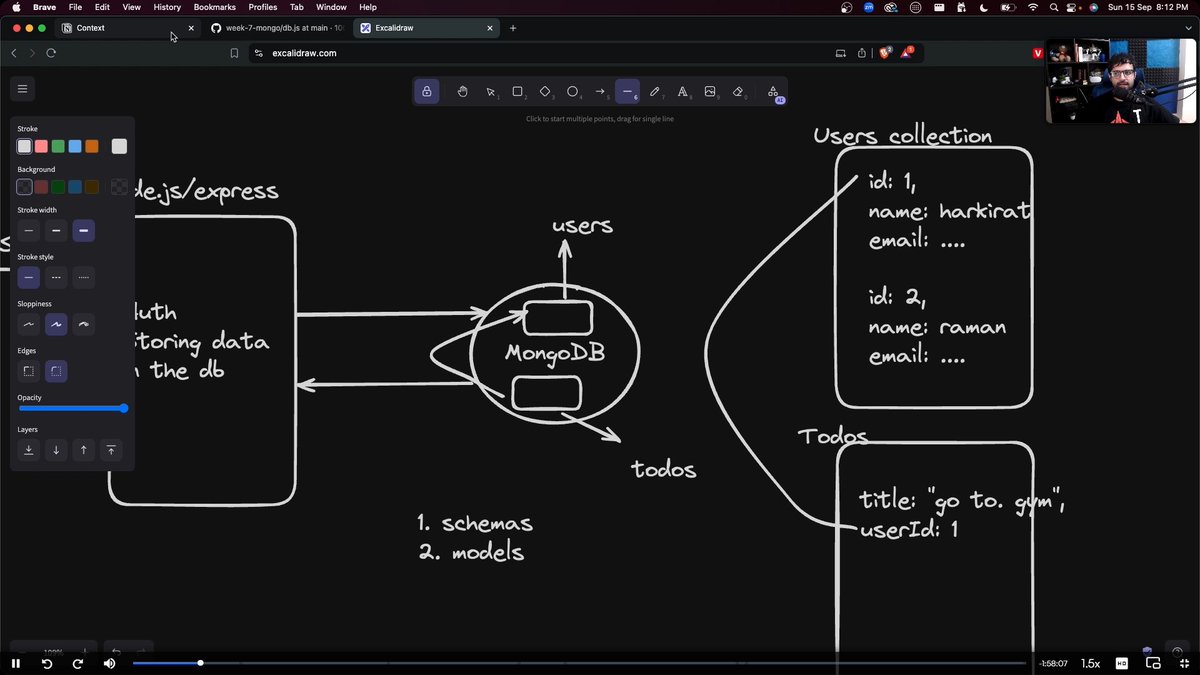
Task: Open the History menu
Action: (167, 7)
